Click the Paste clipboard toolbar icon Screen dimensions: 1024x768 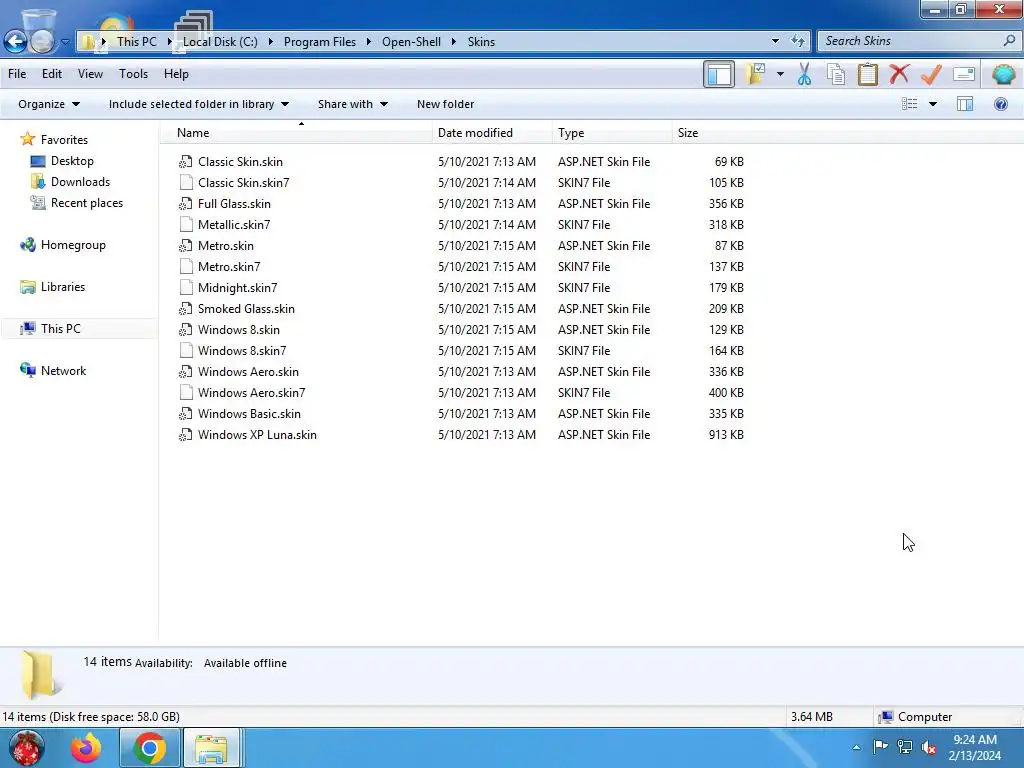click(x=867, y=74)
